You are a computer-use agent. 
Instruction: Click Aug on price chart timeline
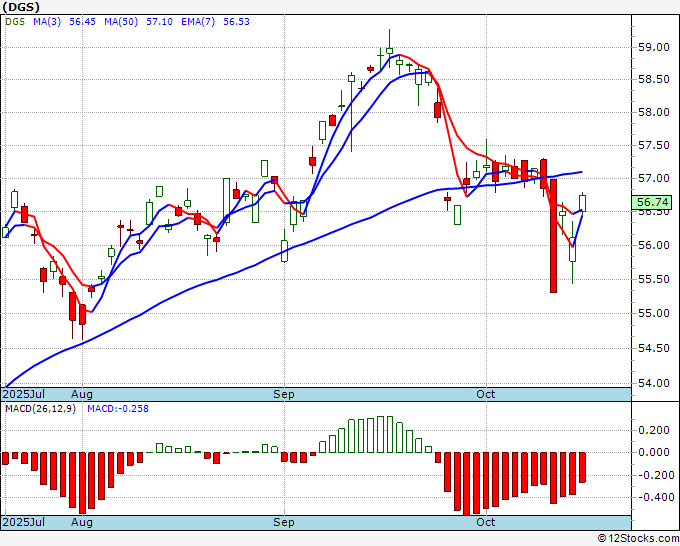pyautogui.click(x=82, y=394)
